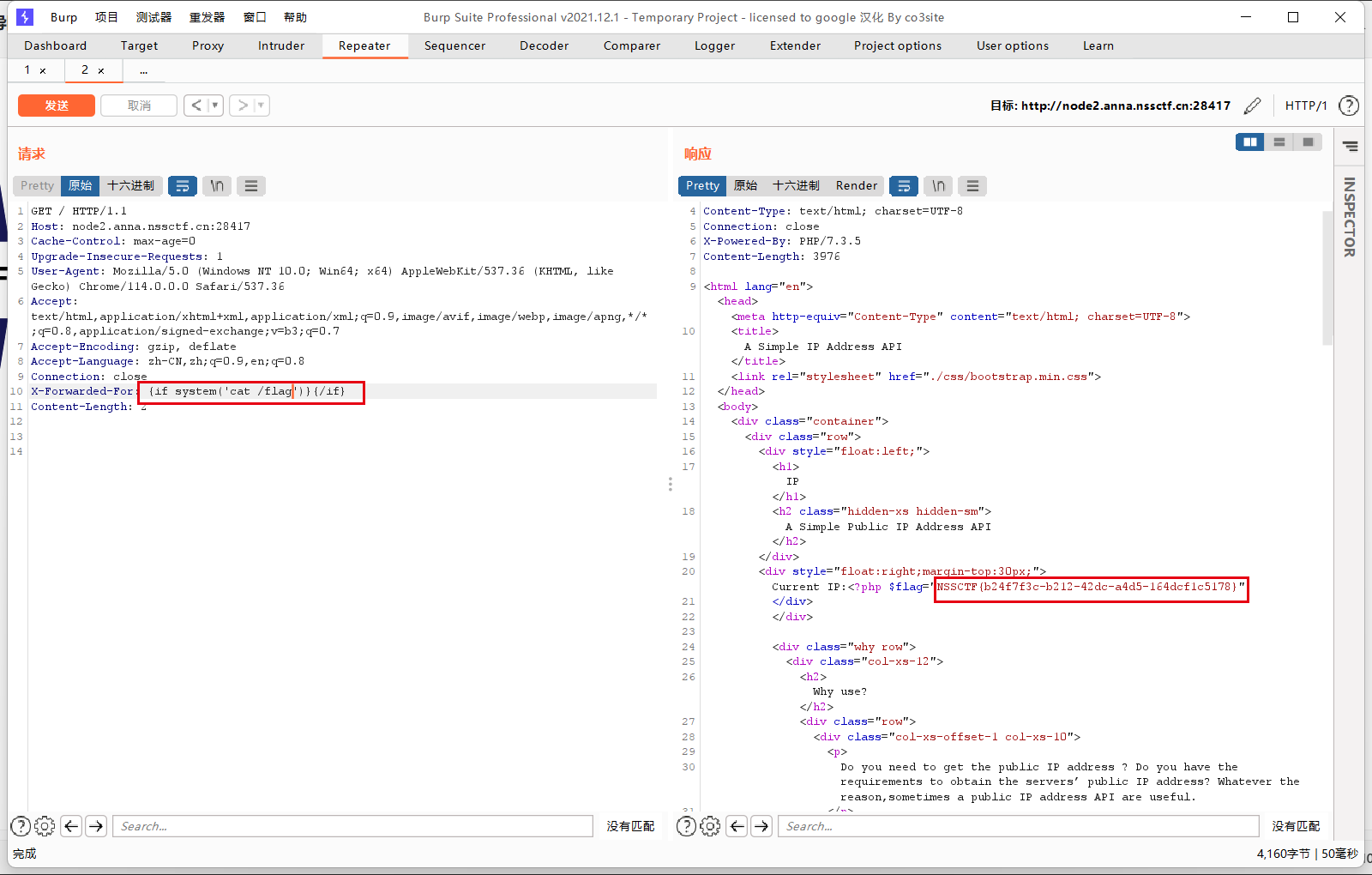Image resolution: width=1372 pixels, height=875 pixels.
Task: Switch request view to 原始
Action: pyautogui.click(x=81, y=185)
